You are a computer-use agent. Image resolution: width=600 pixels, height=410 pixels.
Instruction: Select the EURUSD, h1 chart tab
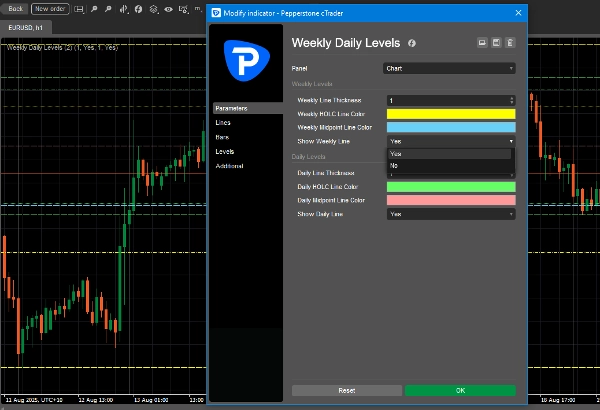[x=26, y=28]
